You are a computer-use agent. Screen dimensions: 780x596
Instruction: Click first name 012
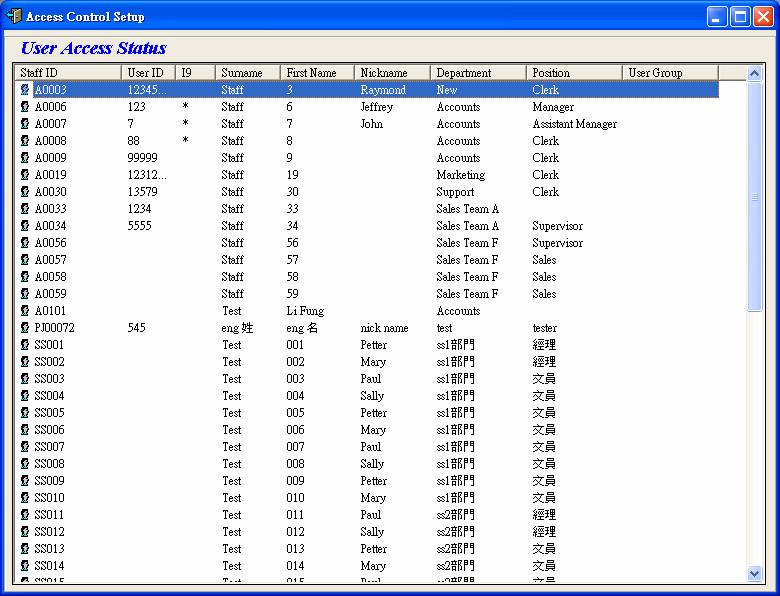tap(295, 531)
